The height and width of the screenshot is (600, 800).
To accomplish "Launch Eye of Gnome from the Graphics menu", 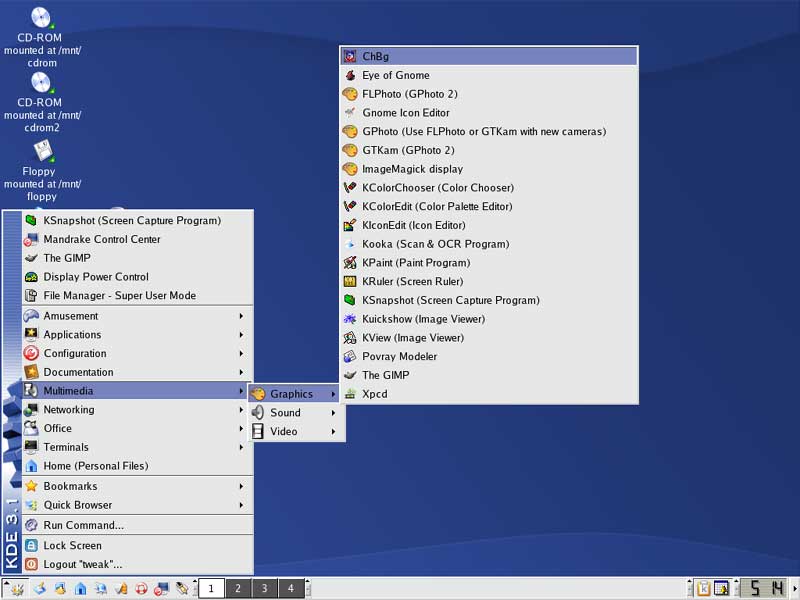I will [x=395, y=75].
